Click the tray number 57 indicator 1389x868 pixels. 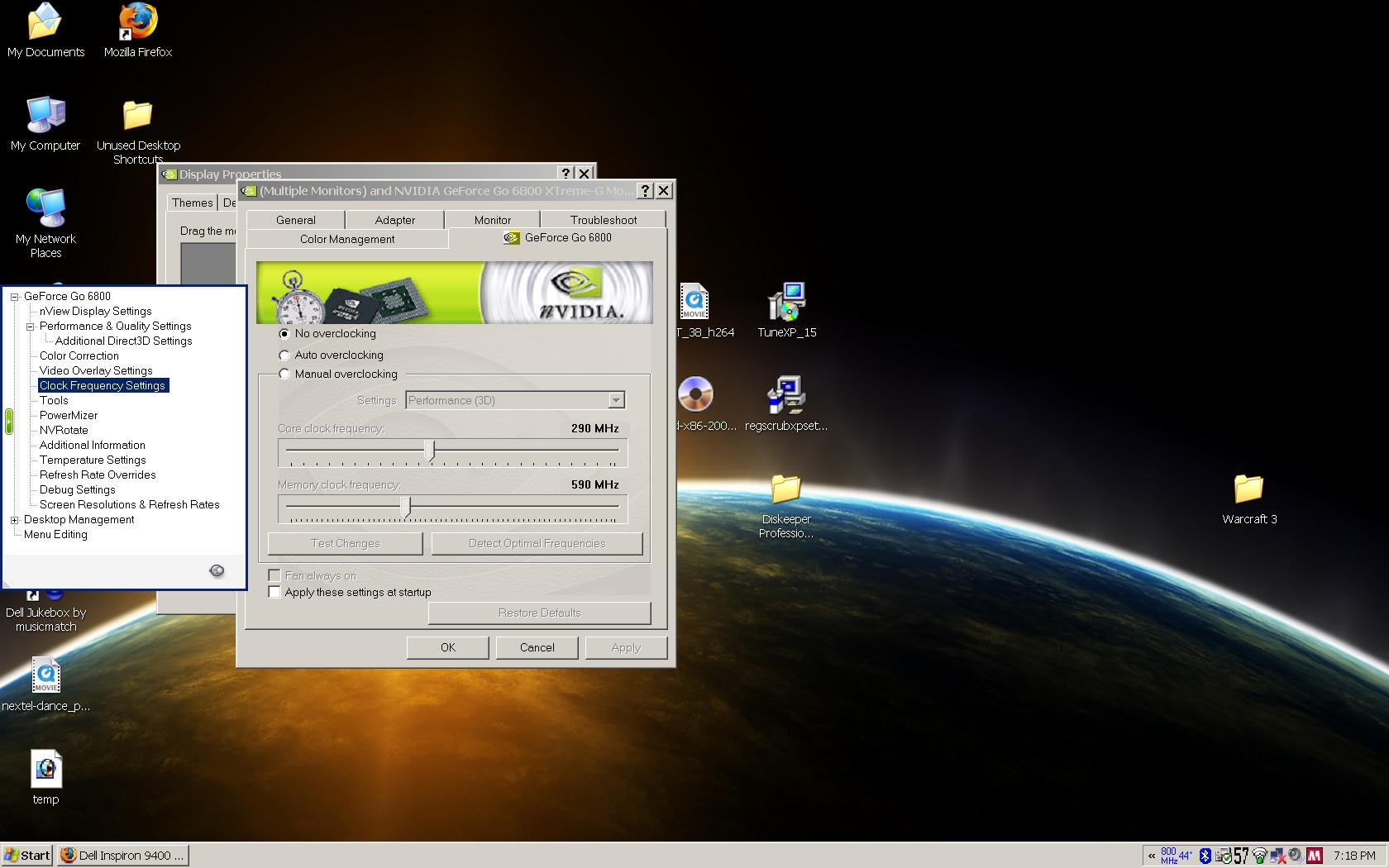pyautogui.click(x=1242, y=856)
